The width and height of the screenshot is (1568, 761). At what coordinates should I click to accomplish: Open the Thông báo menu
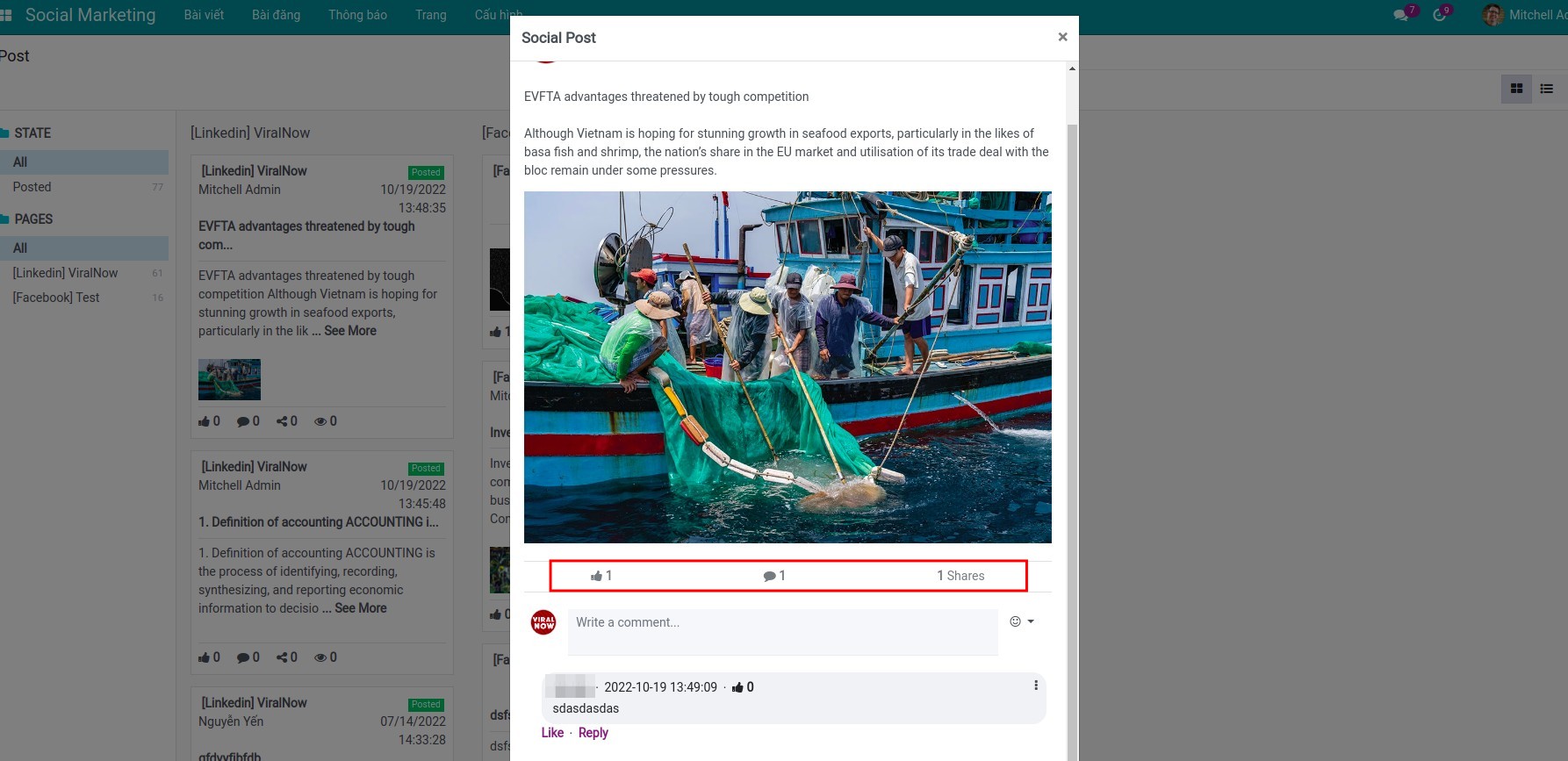click(x=357, y=15)
